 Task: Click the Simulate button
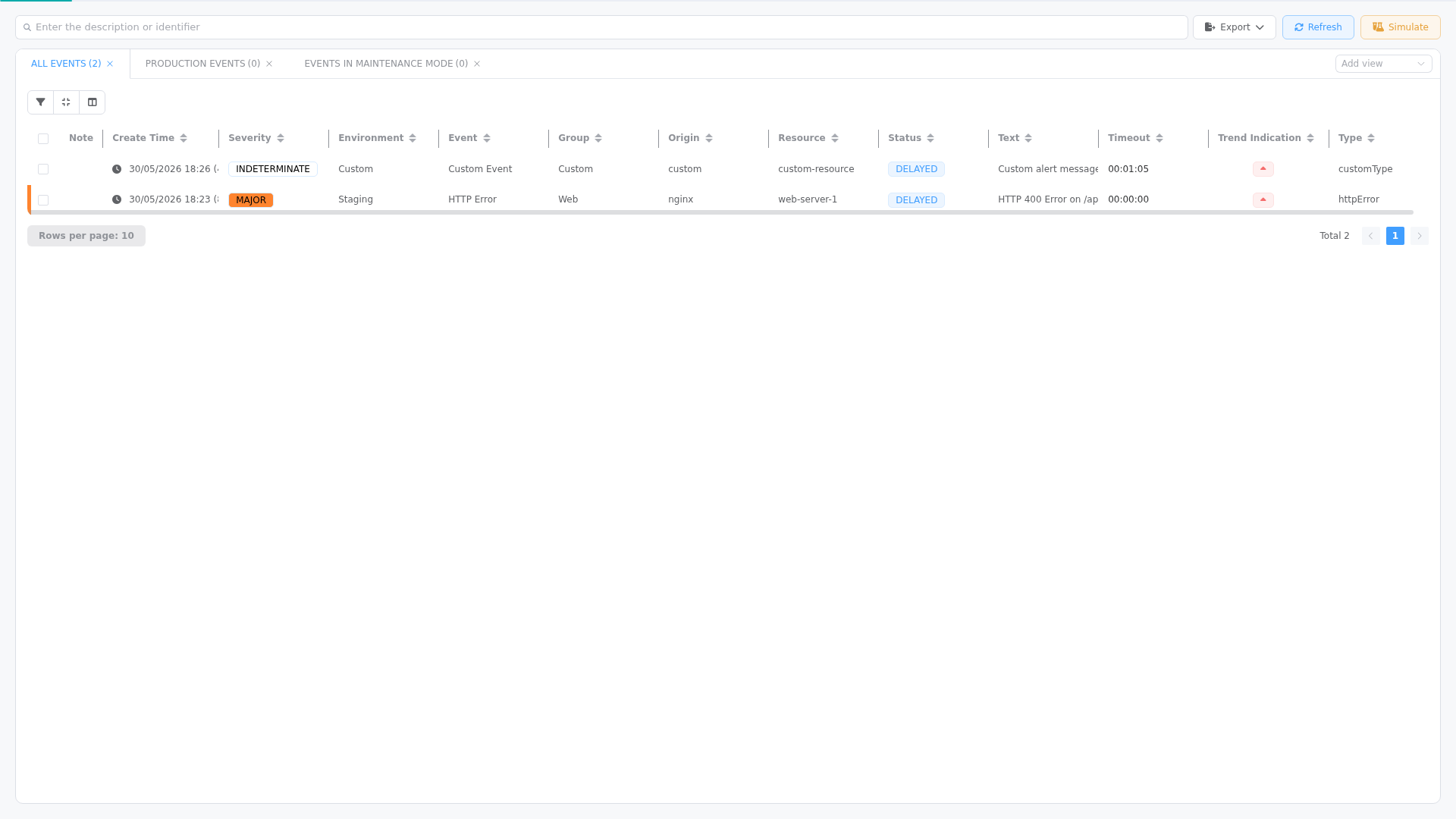(1401, 27)
